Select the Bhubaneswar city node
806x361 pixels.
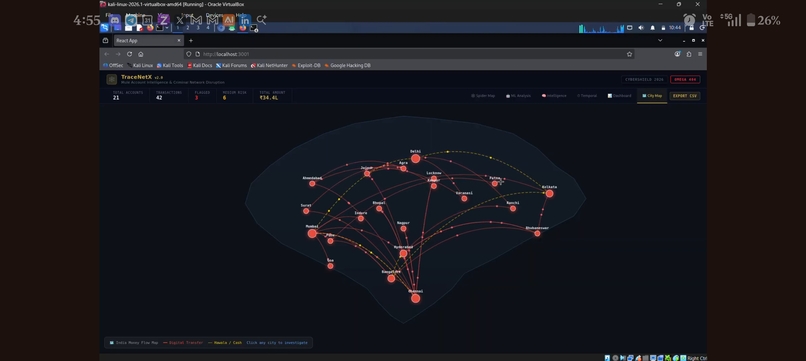click(537, 233)
